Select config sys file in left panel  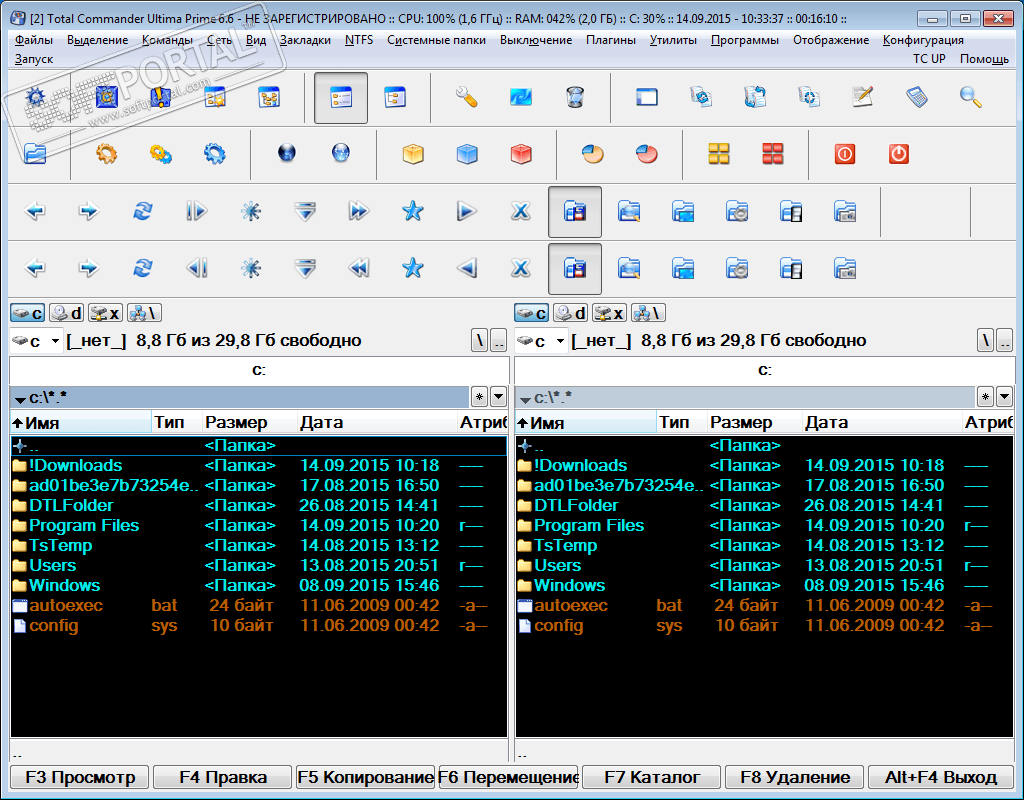tap(259, 626)
